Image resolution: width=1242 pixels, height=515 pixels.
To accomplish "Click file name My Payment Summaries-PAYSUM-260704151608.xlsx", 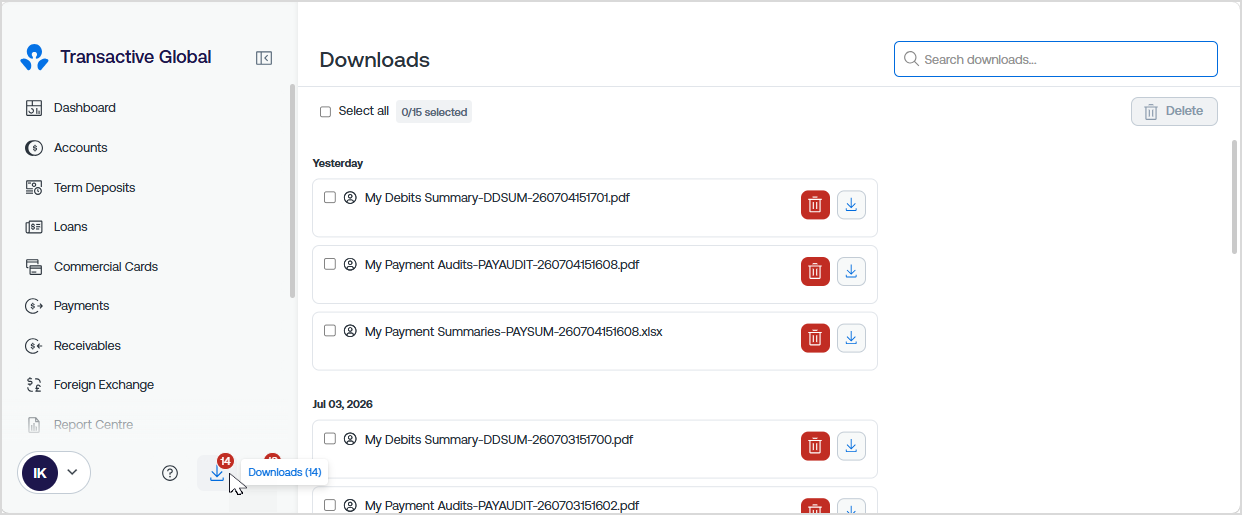I will click(514, 331).
